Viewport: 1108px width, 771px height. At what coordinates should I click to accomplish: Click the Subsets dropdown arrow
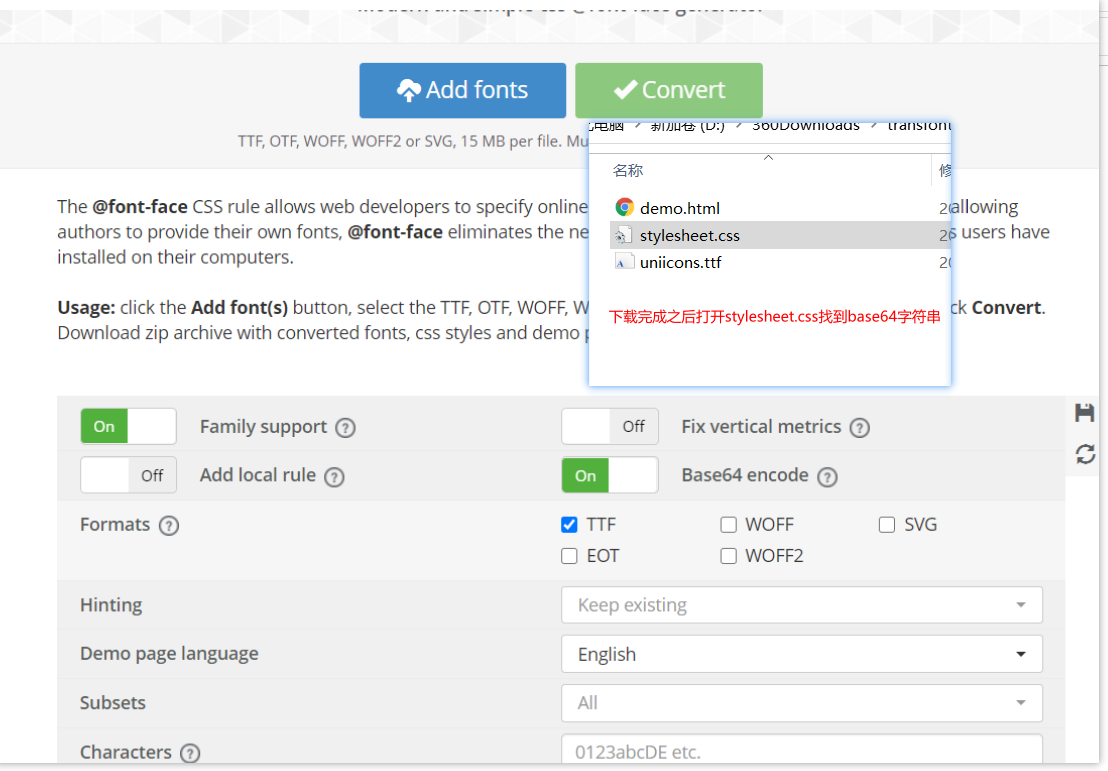pos(1021,703)
